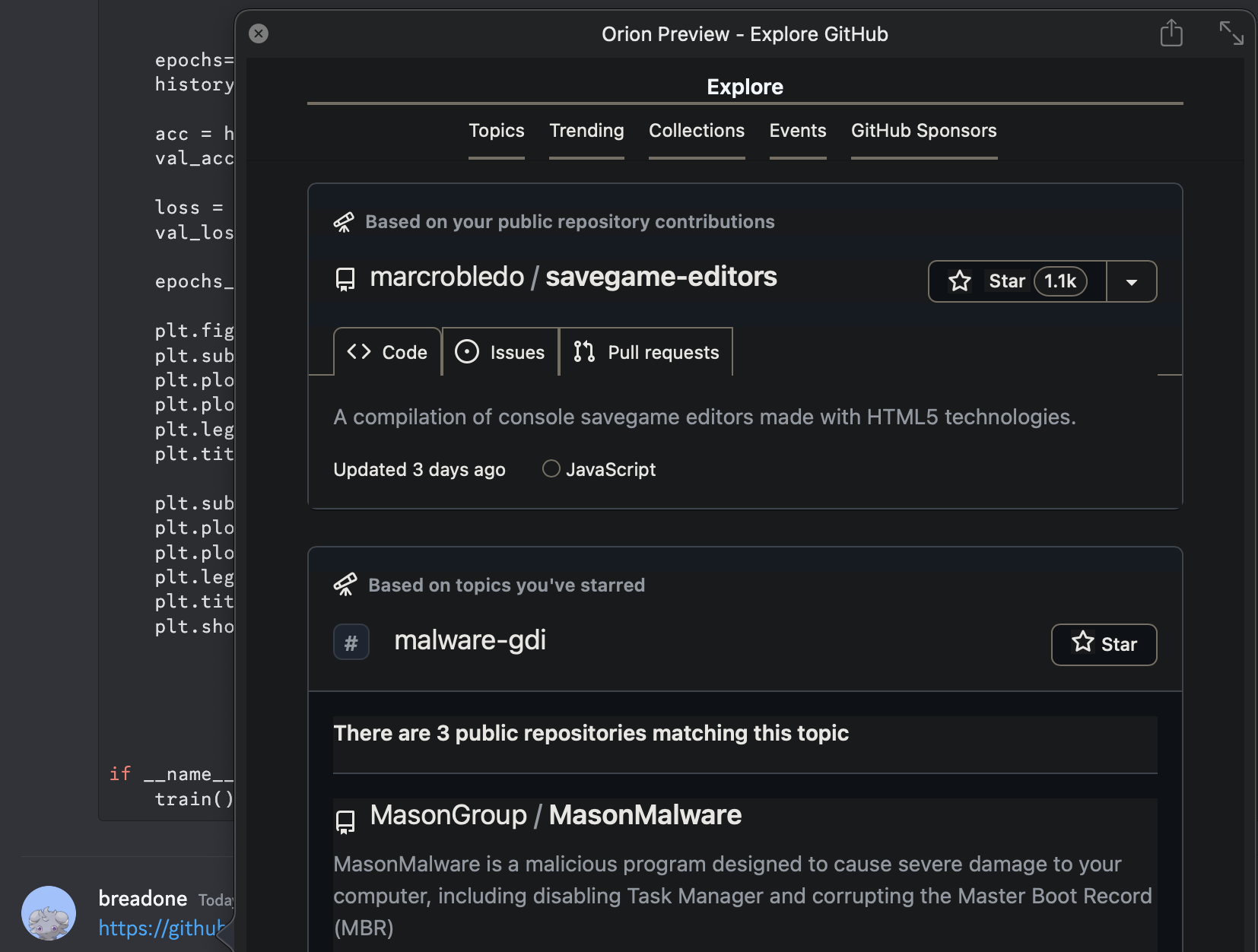The image size is (1258, 952).
Task: Click the telescope icon above malware-gdi
Action: tap(345, 585)
